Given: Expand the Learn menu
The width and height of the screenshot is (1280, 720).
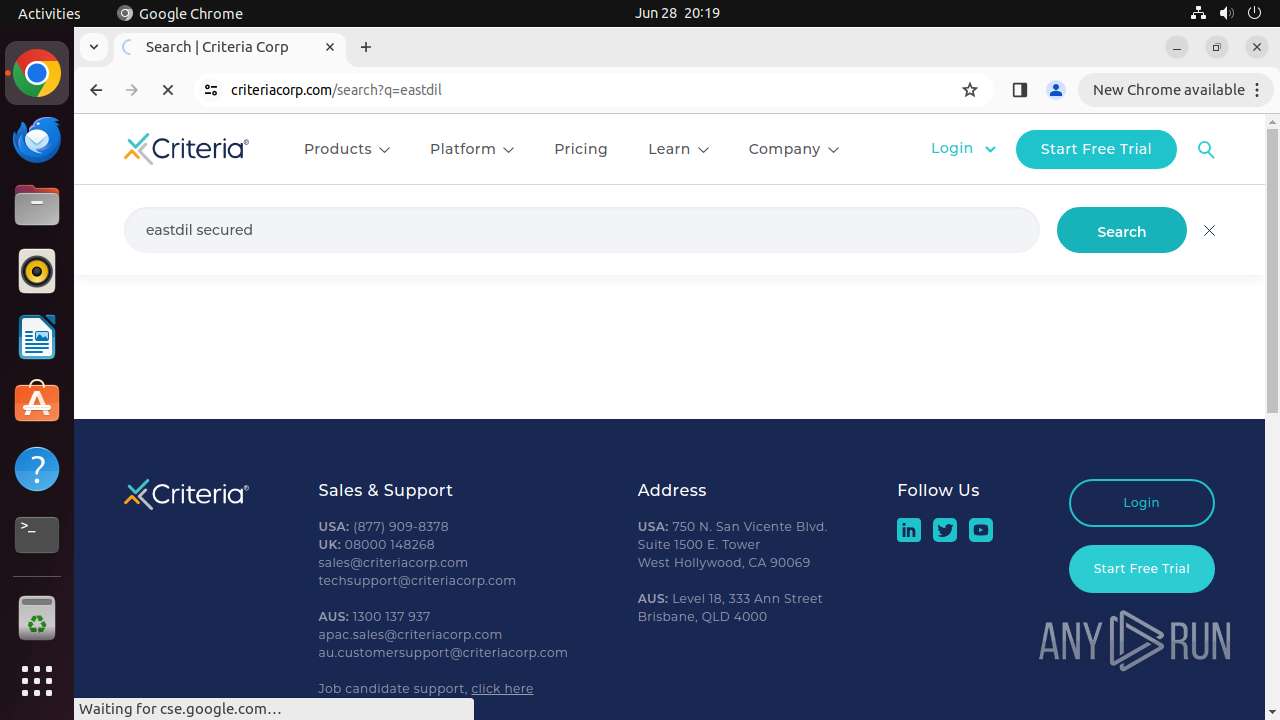Looking at the screenshot, I should (x=679, y=149).
